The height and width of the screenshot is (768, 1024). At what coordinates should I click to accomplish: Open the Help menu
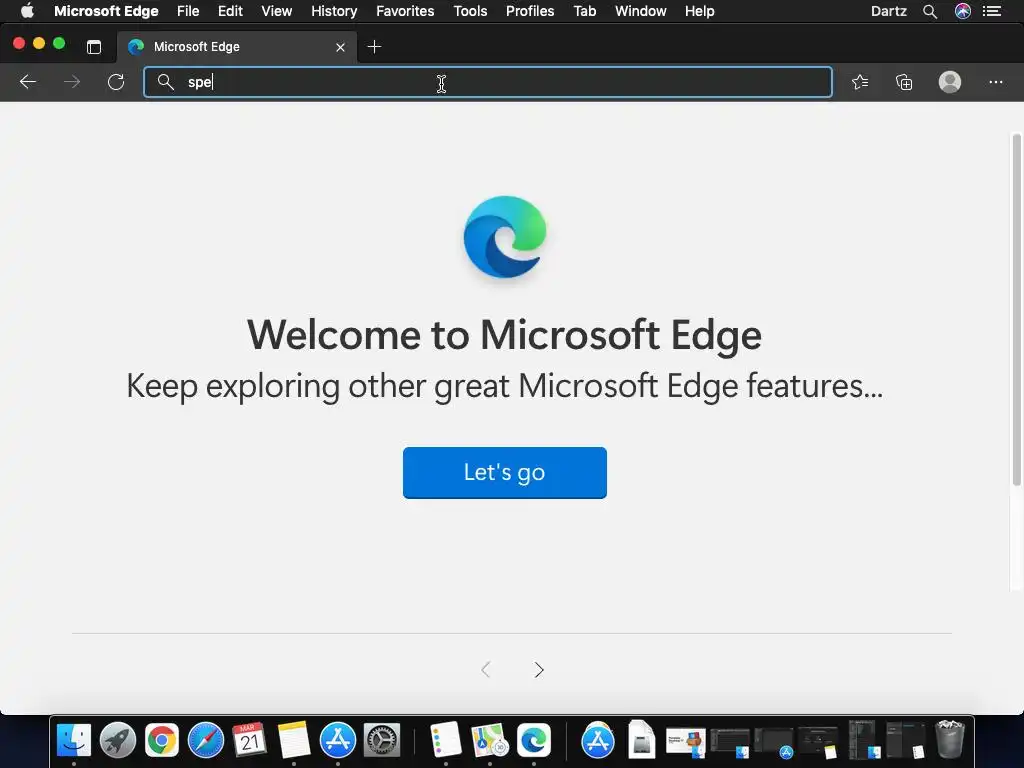click(x=699, y=11)
